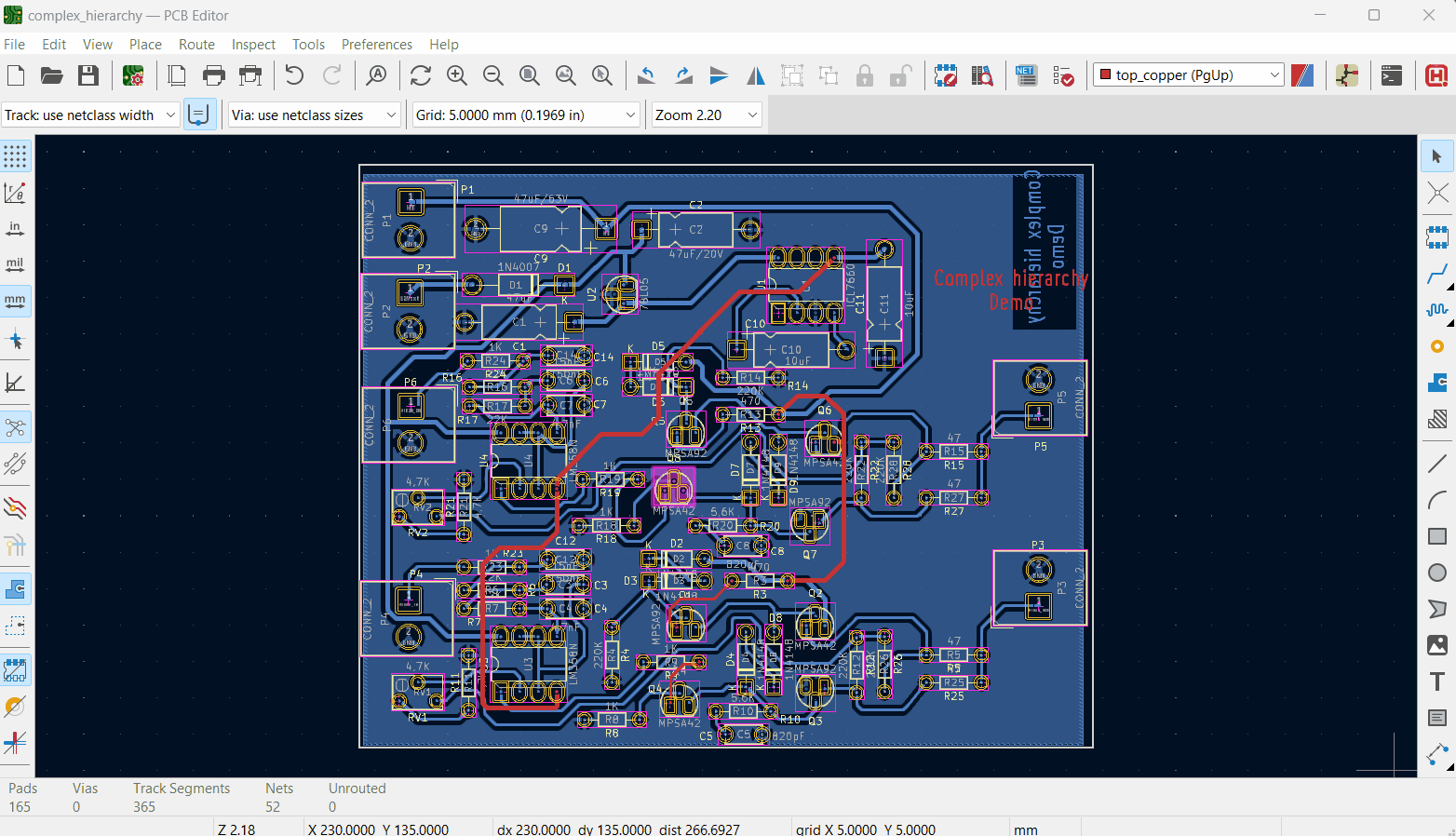Open the Route menu
Viewport: 1456px width, 836px height.
click(x=196, y=45)
